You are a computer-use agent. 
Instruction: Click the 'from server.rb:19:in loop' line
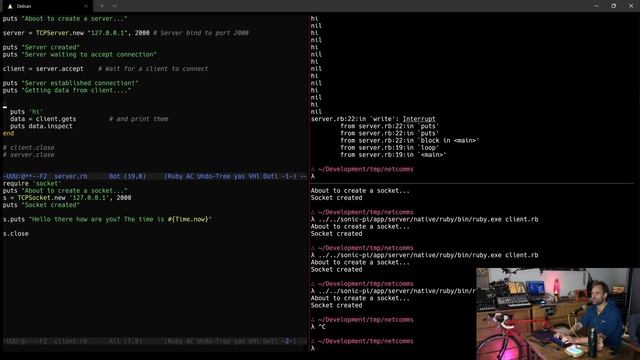[x=389, y=148]
